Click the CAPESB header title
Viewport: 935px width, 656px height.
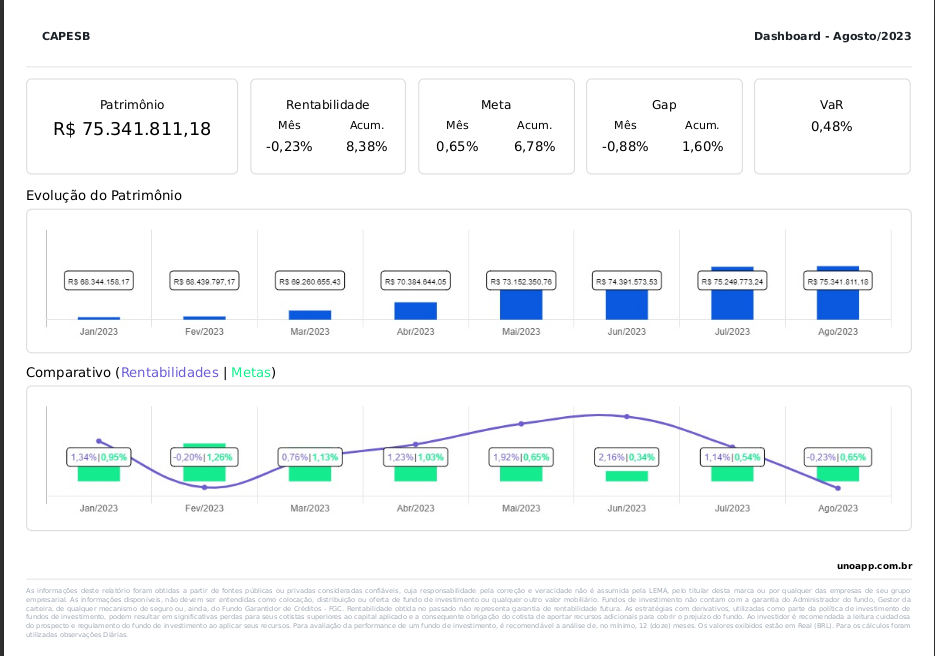click(66, 36)
